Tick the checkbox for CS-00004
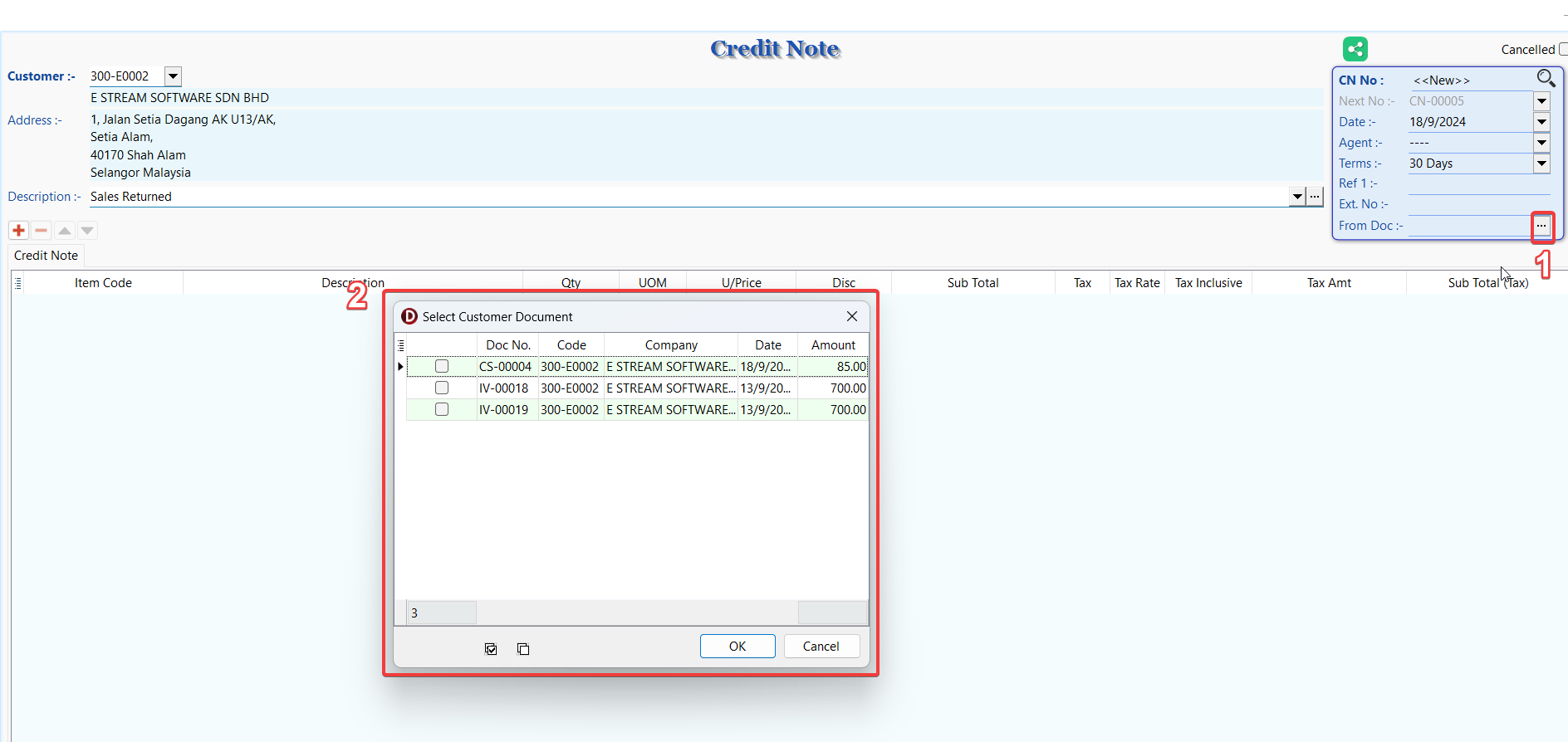This screenshot has height=742, width=1568. [x=442, y=366]
